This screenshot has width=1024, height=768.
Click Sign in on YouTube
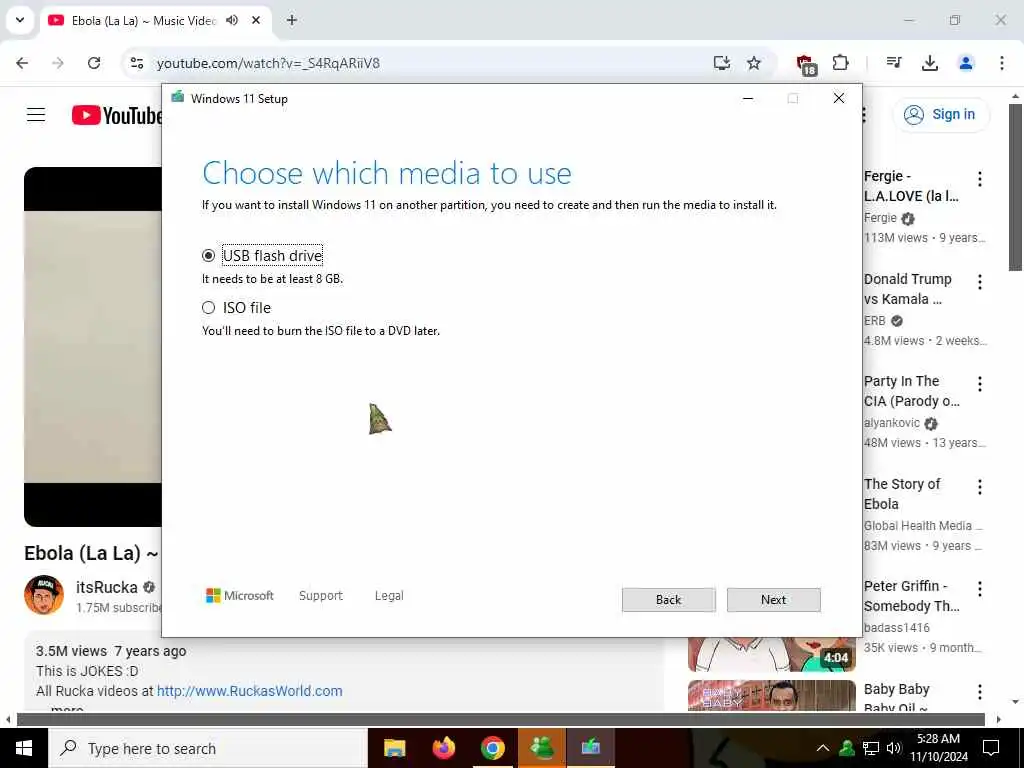pos(941,114)
